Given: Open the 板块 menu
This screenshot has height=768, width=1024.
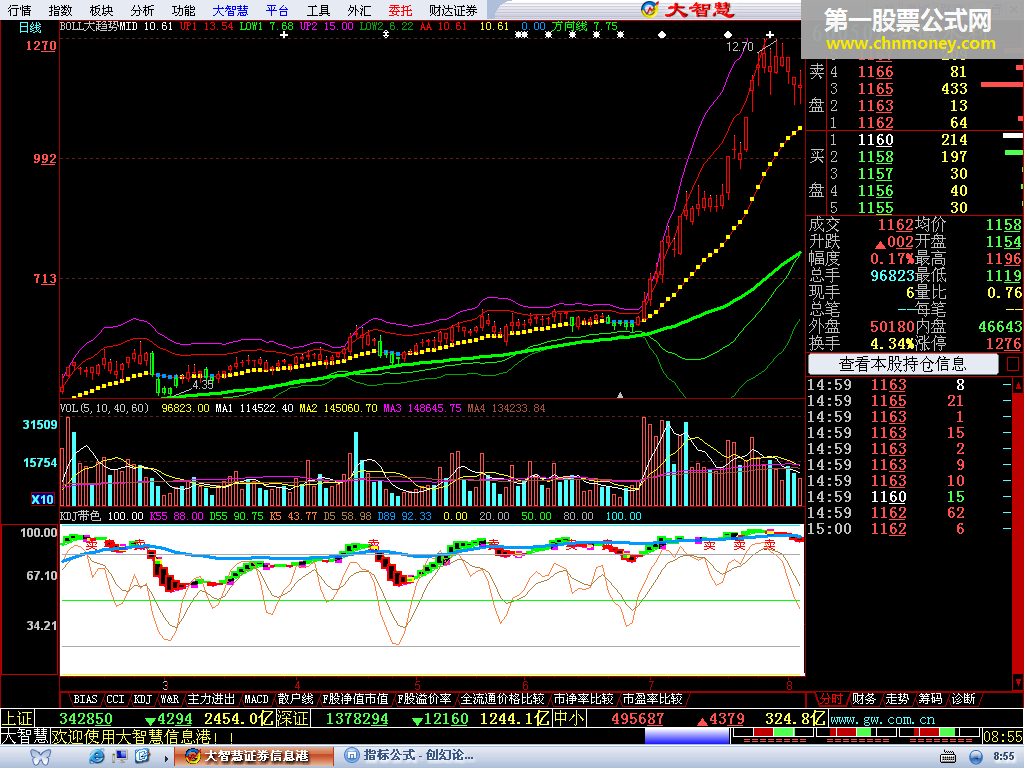Looking at the screenshot, I should 101,10.
